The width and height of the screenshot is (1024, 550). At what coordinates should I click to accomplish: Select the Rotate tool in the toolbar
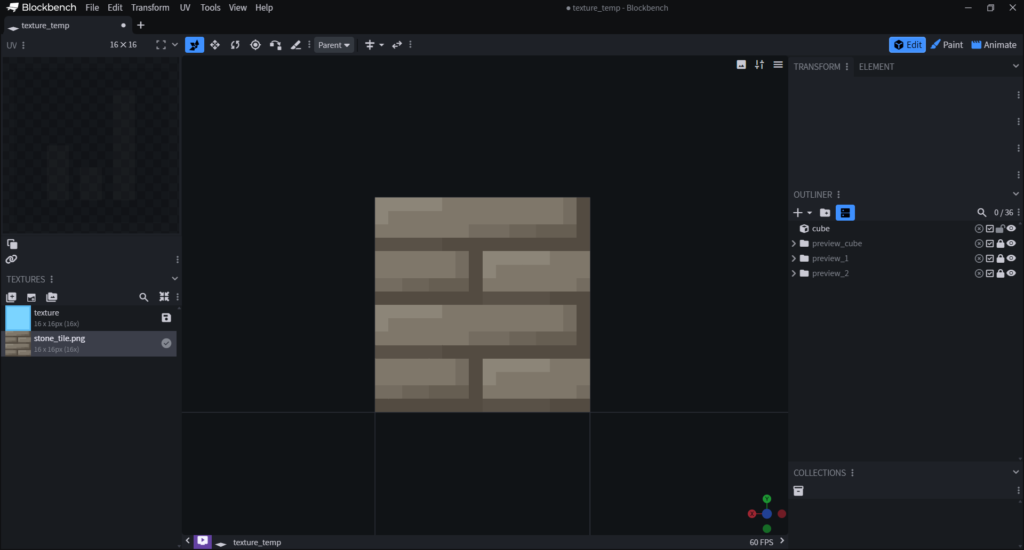[235, 45]
